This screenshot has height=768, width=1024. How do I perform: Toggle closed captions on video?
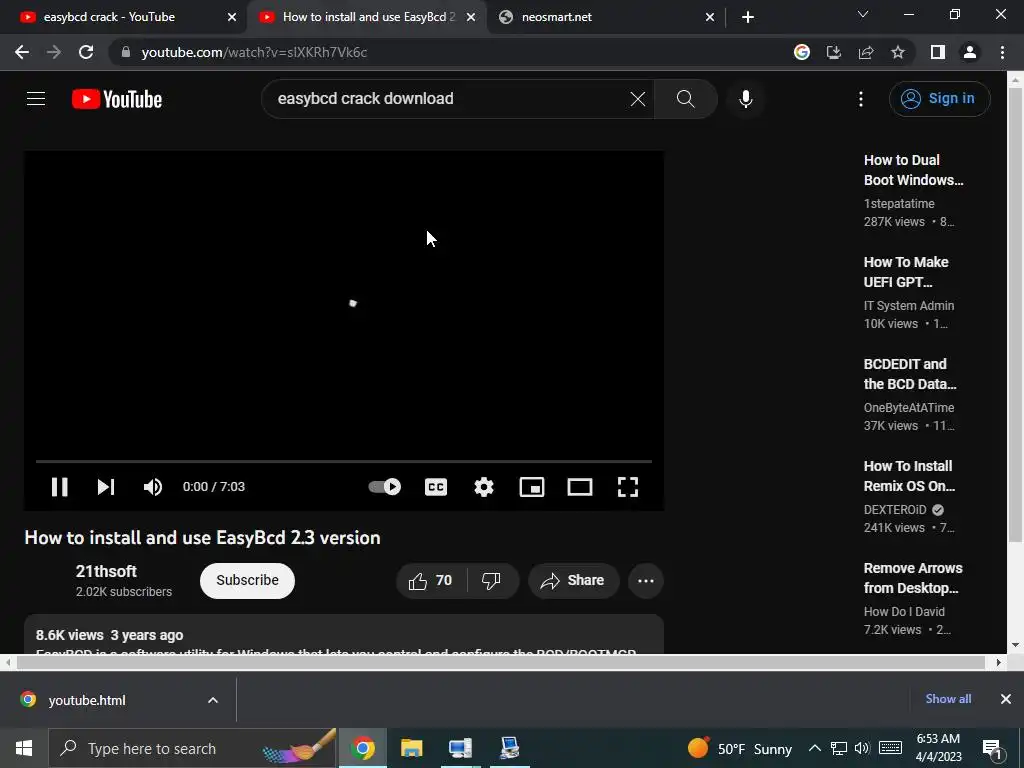pyautogui.click(x=436, y=487)
